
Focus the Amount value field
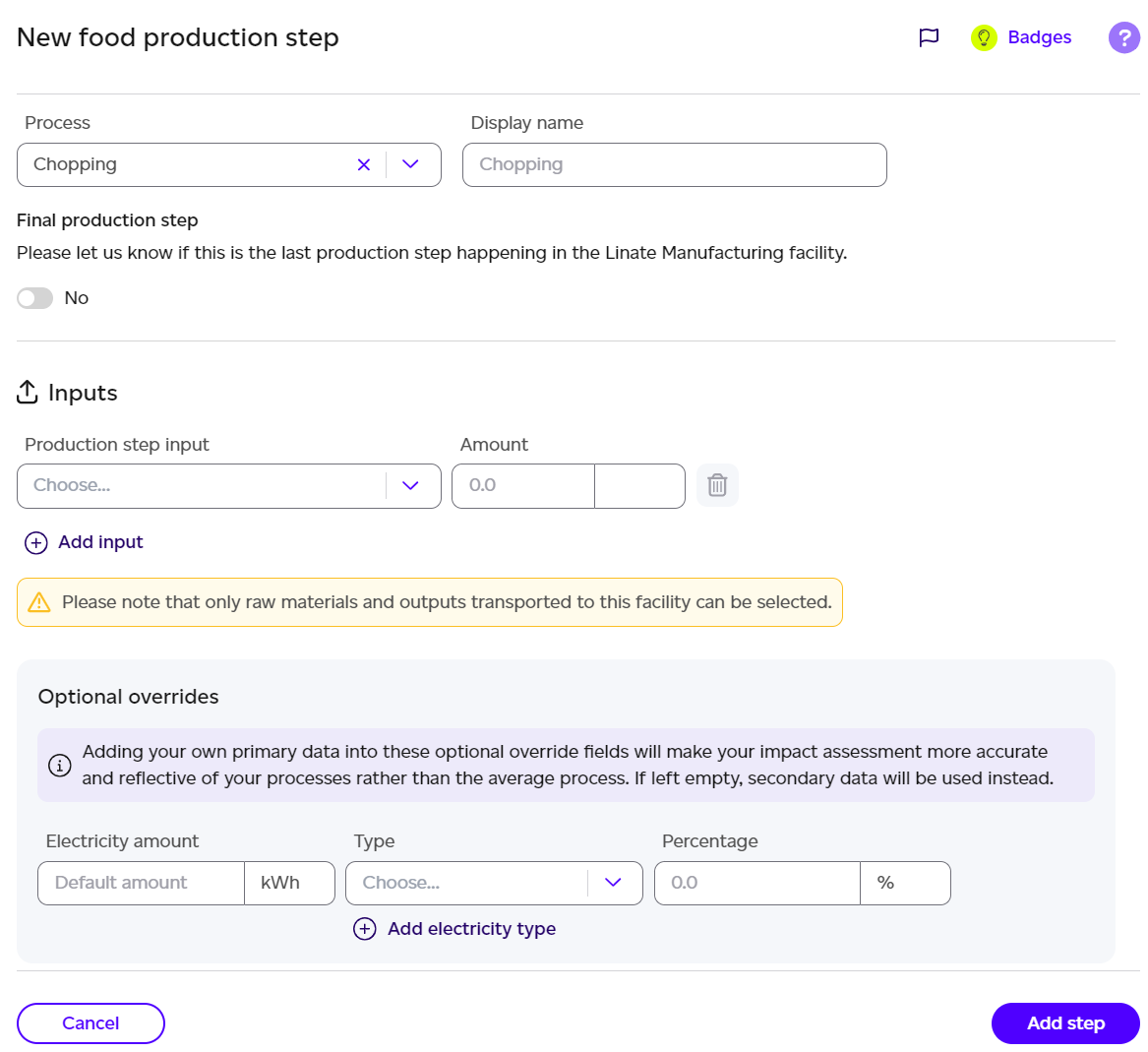coord(522,486)
